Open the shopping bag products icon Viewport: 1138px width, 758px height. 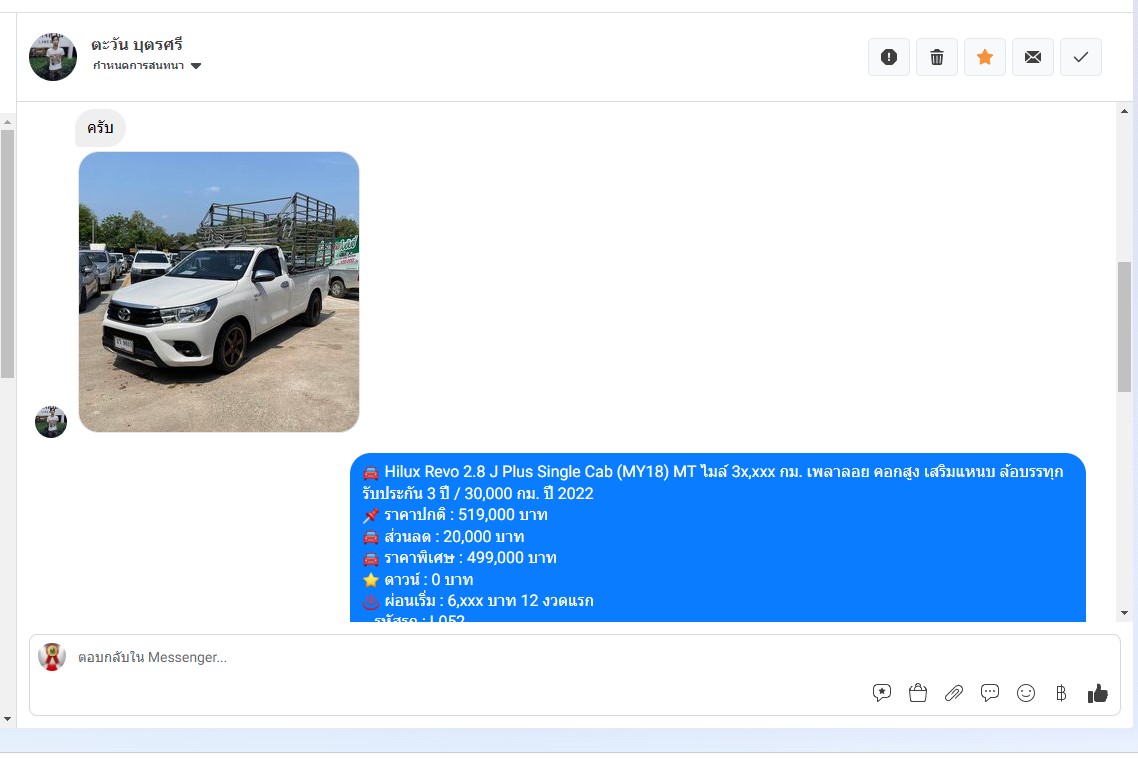point(917,693)
